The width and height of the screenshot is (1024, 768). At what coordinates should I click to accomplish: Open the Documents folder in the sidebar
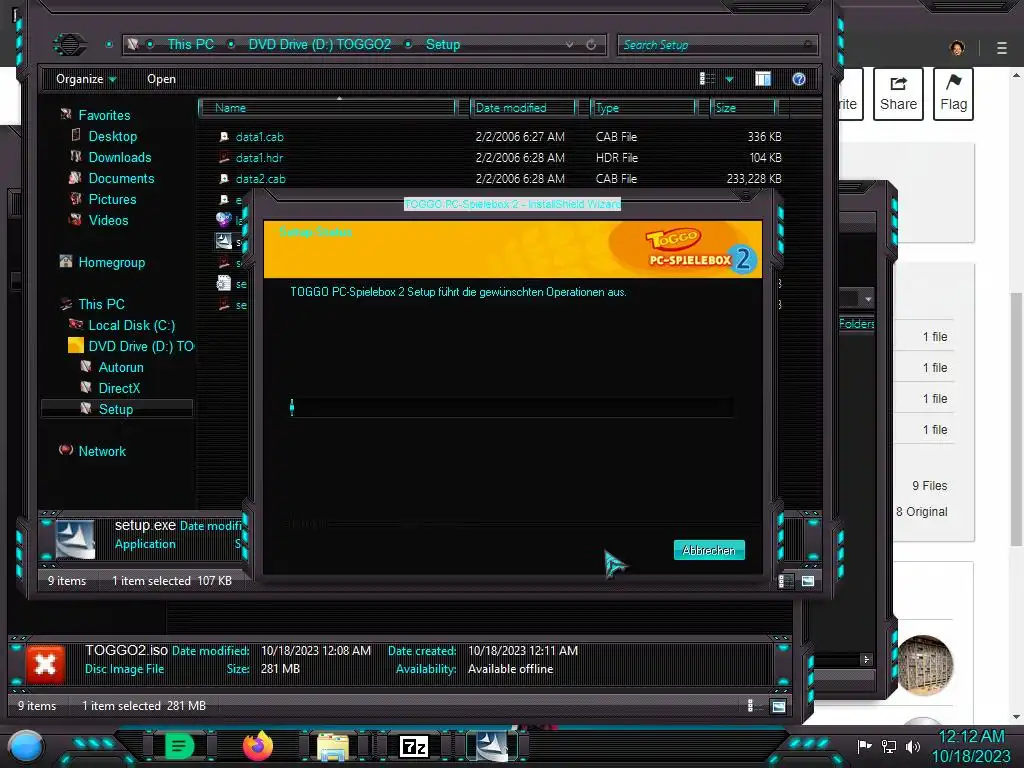121,178
